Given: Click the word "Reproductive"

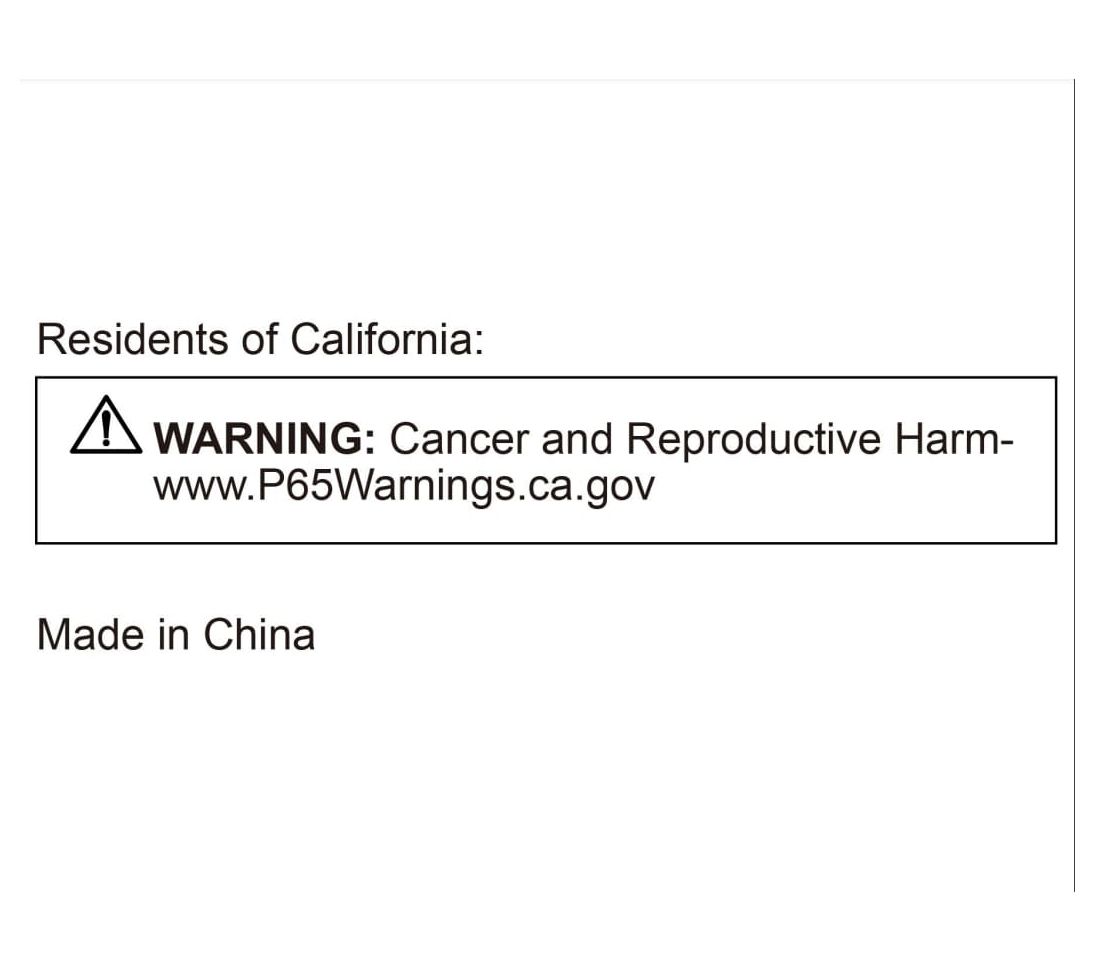Looking at the screenshot, I should [754, 439].
